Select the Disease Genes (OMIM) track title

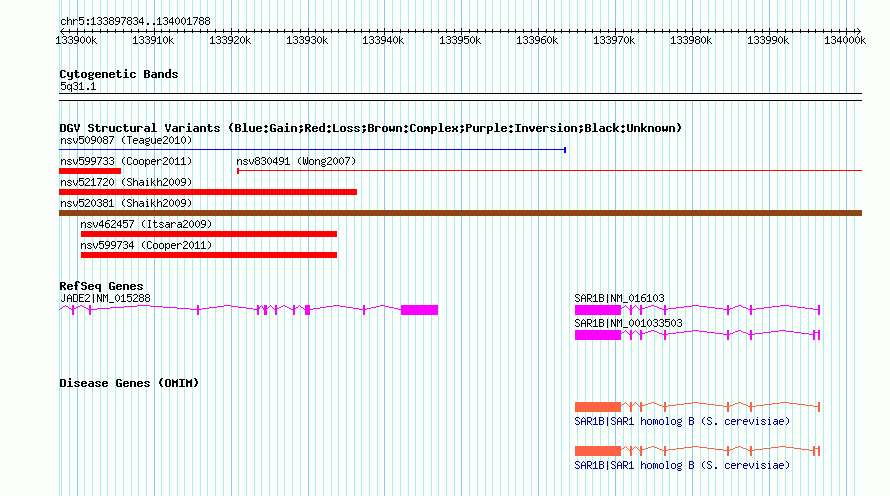tap(129, 383)
